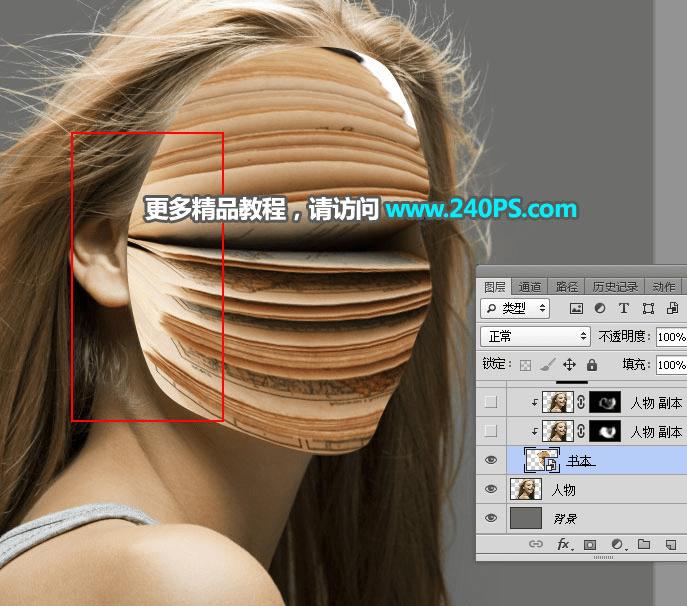The image size is (687, 606).
Task: Open the 正常 blend mode dropdown
Action: pyautogui.click(x=535, y=337)
